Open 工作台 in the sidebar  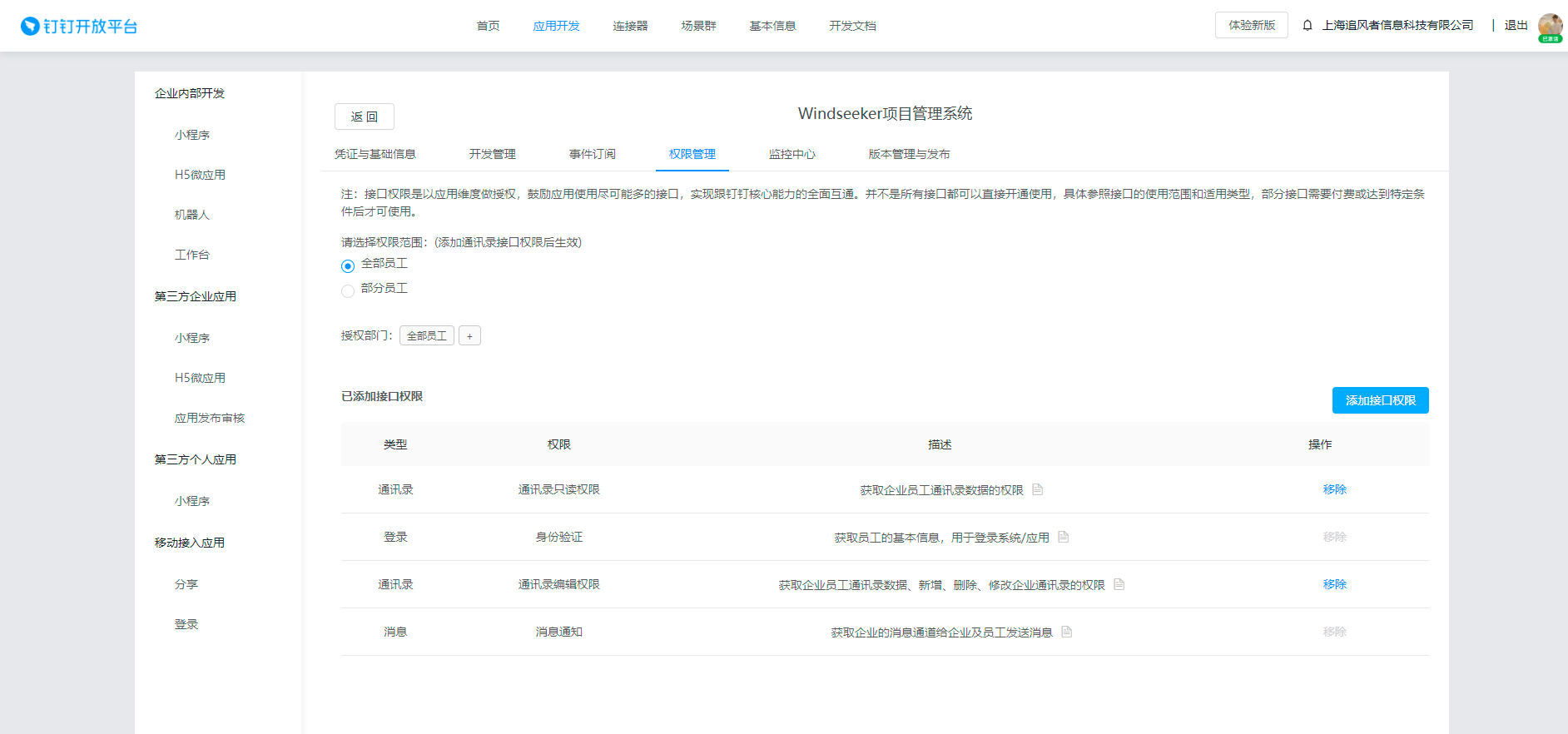192,255
